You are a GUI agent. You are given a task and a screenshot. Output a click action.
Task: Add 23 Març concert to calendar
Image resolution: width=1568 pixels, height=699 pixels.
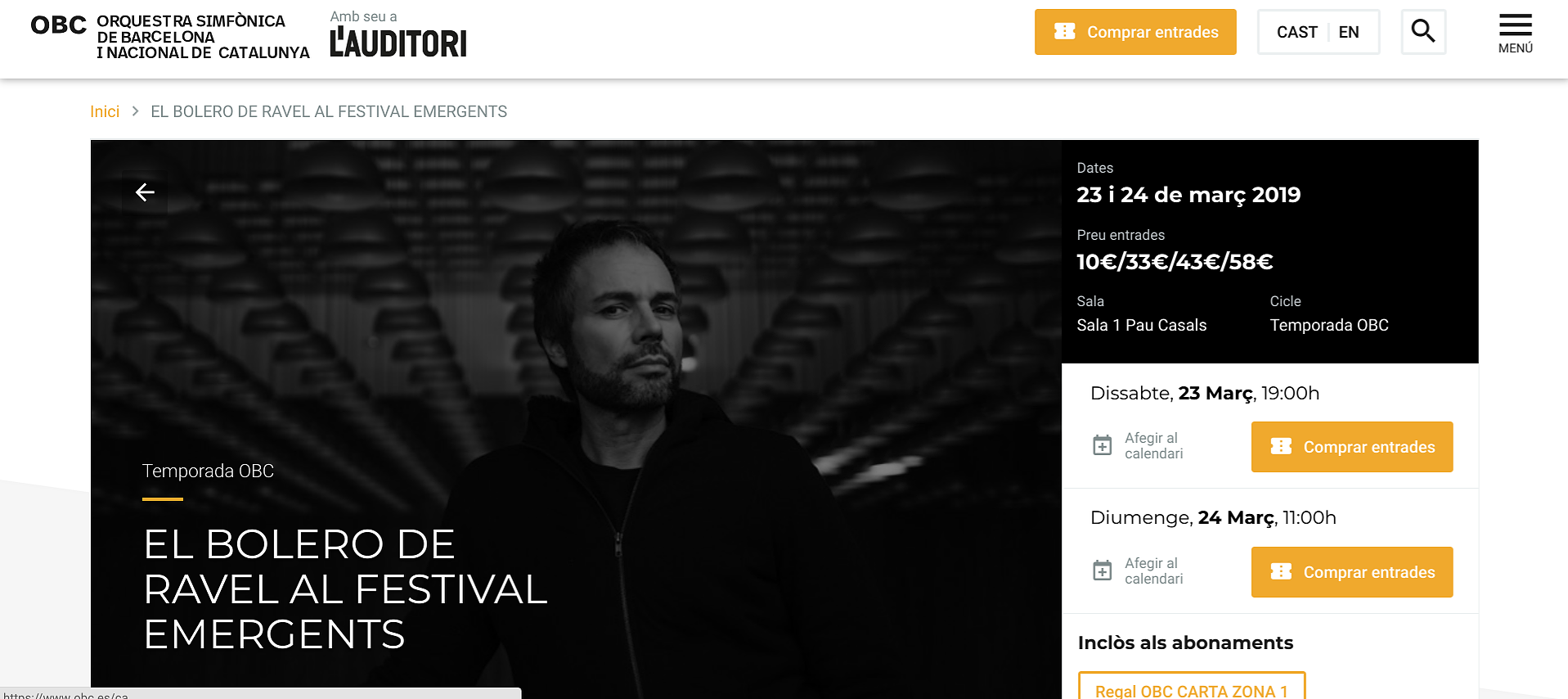pyautogui.click(x=1153, y=446)
